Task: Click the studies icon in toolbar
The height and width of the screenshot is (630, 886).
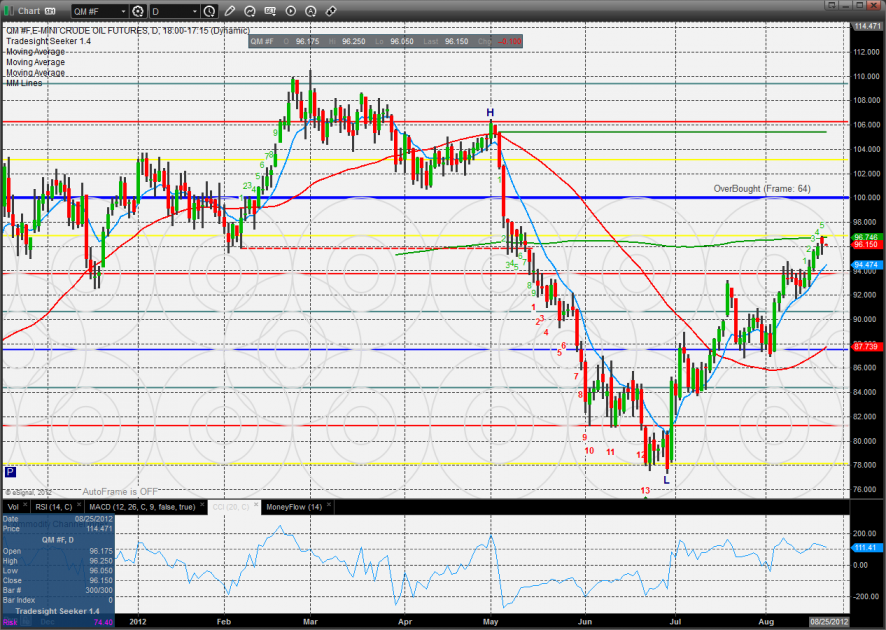Action: 250,11
